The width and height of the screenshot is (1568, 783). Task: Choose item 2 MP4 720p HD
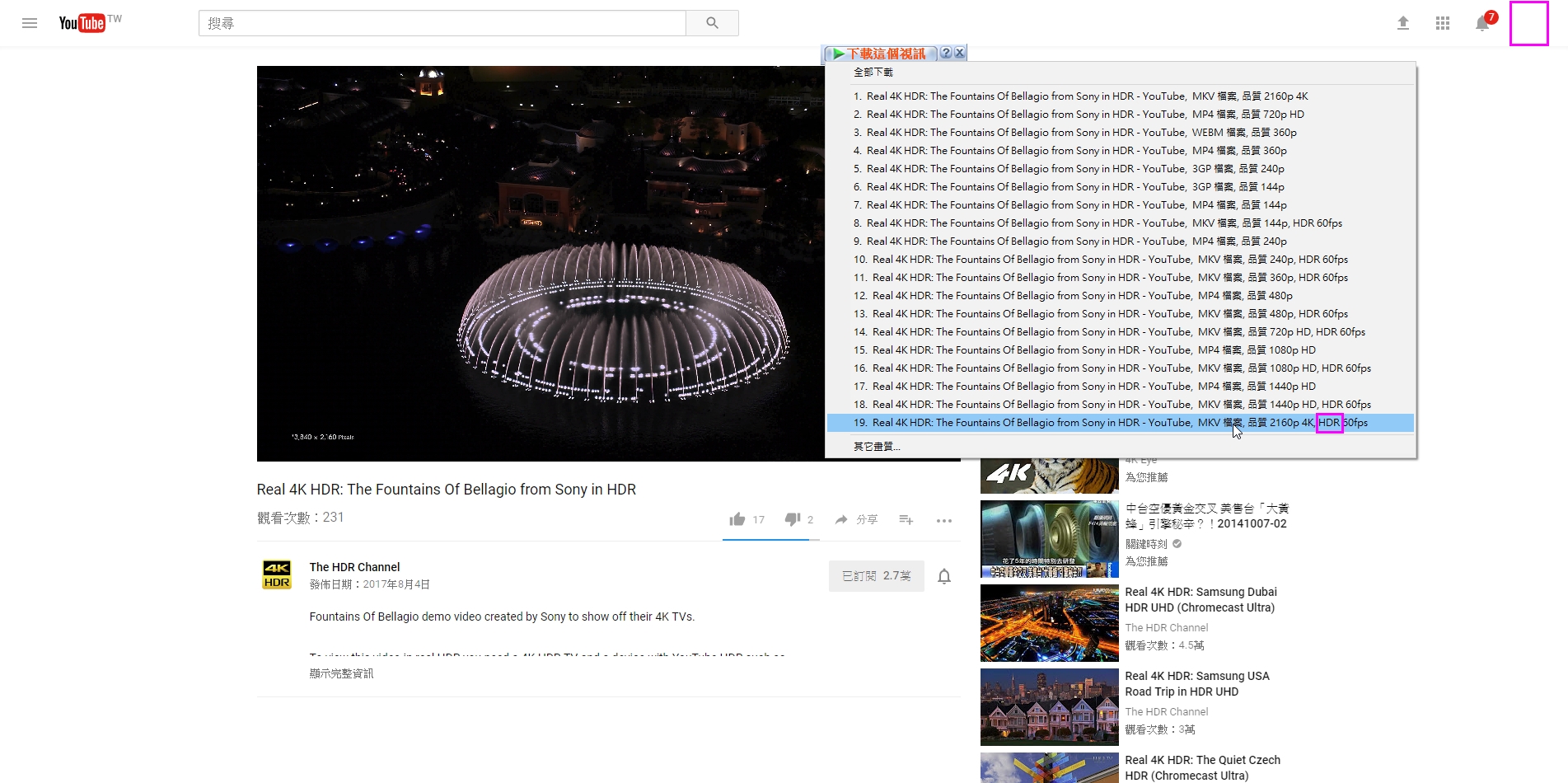pos(1121,115)
